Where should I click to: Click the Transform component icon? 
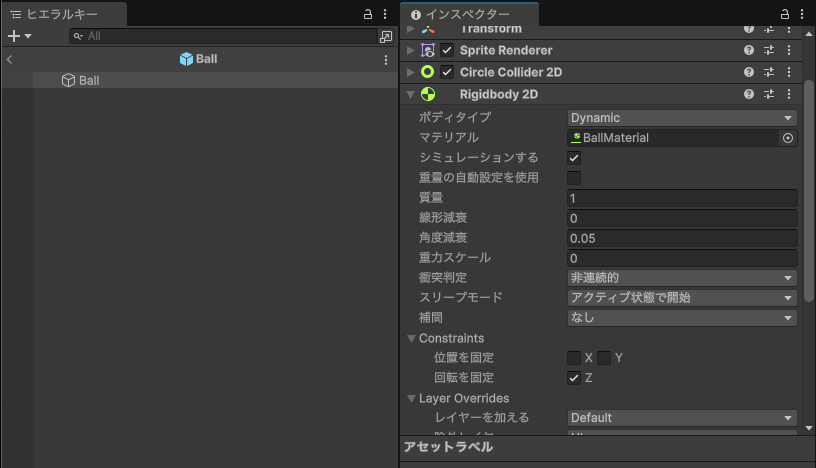click(428, 30)
